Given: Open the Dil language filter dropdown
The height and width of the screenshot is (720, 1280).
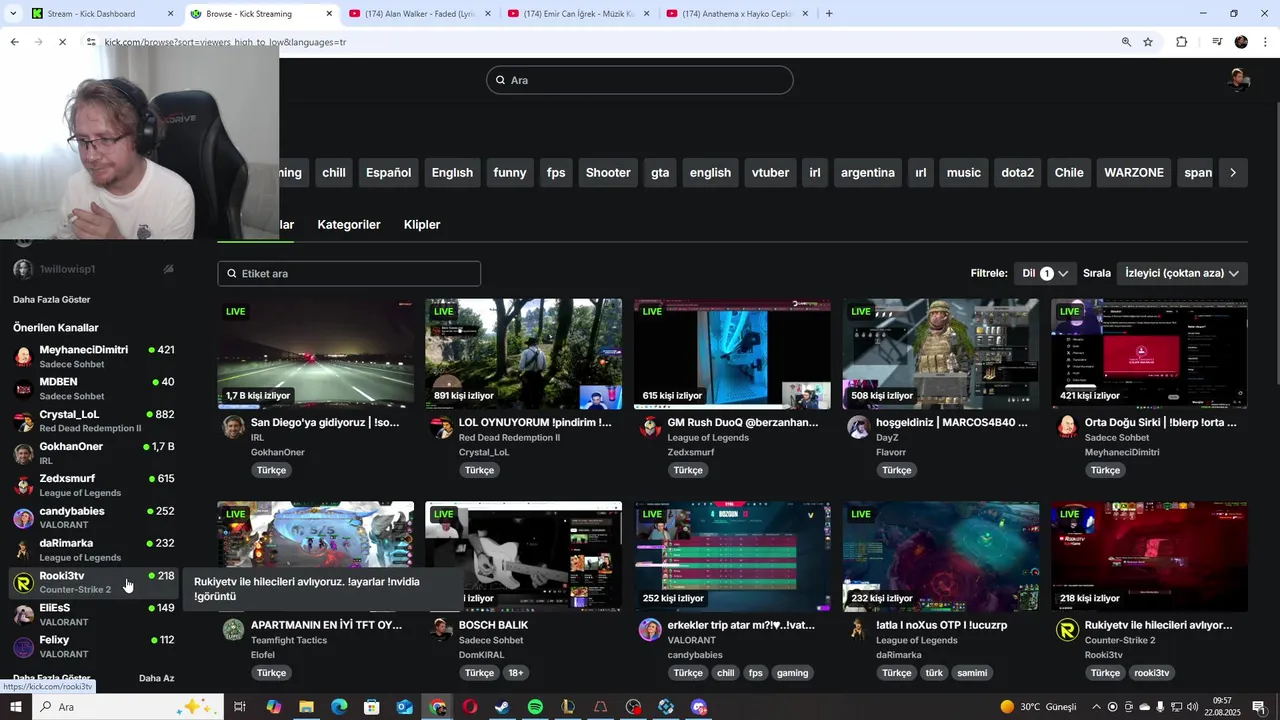Looking at the screenshot, I should point(1045,273).
